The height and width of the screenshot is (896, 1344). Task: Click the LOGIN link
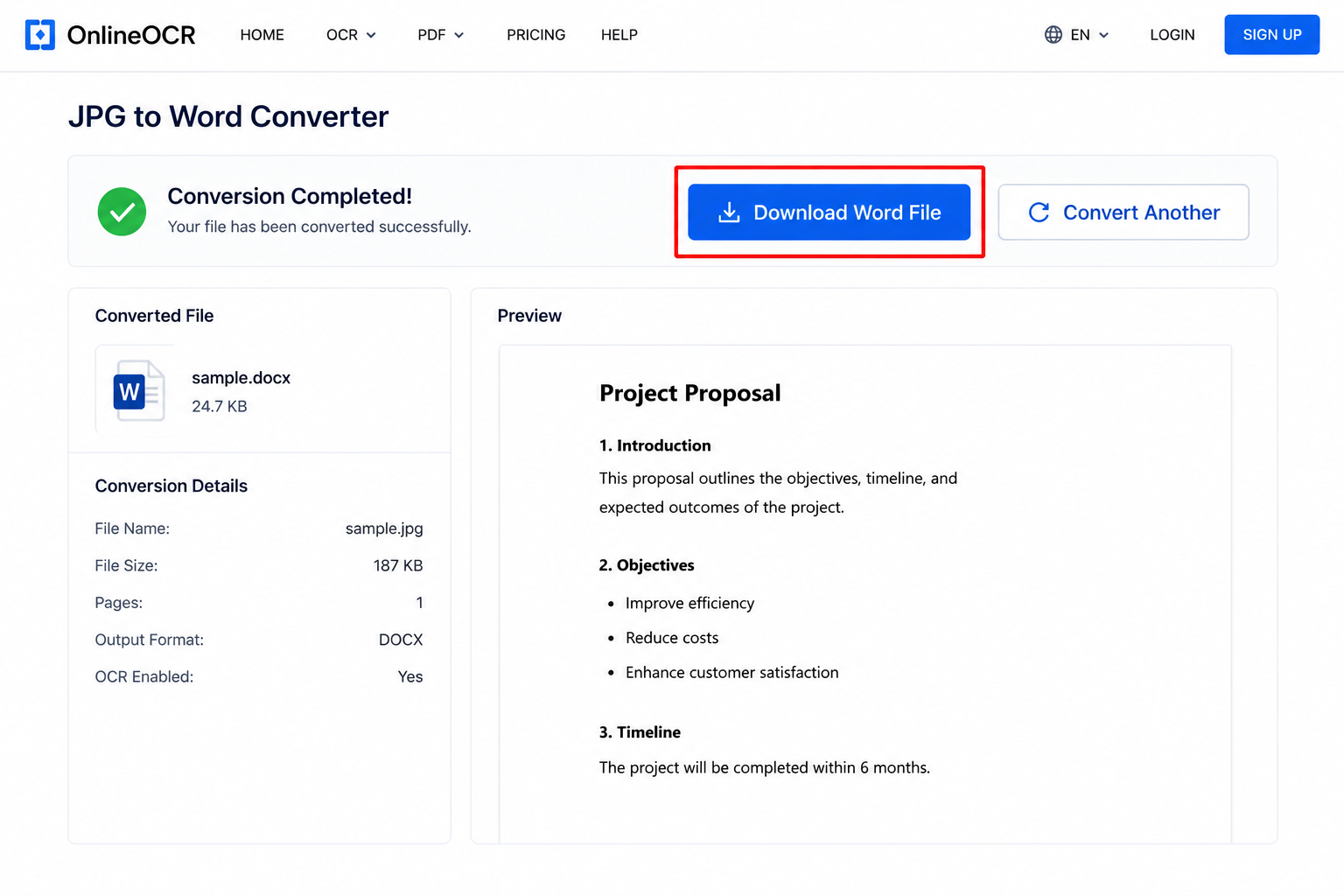1172,35
